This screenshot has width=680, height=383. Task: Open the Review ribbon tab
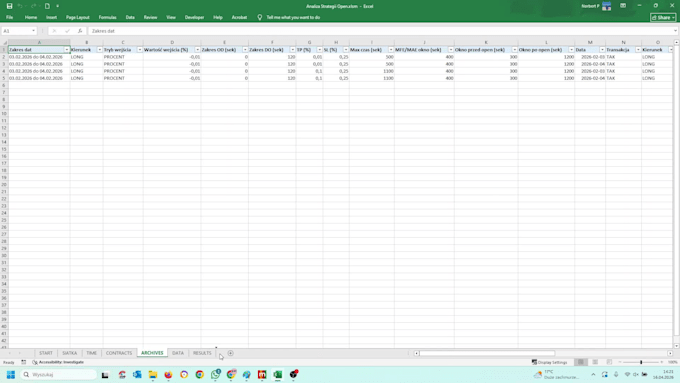click(x=150, y=17)
